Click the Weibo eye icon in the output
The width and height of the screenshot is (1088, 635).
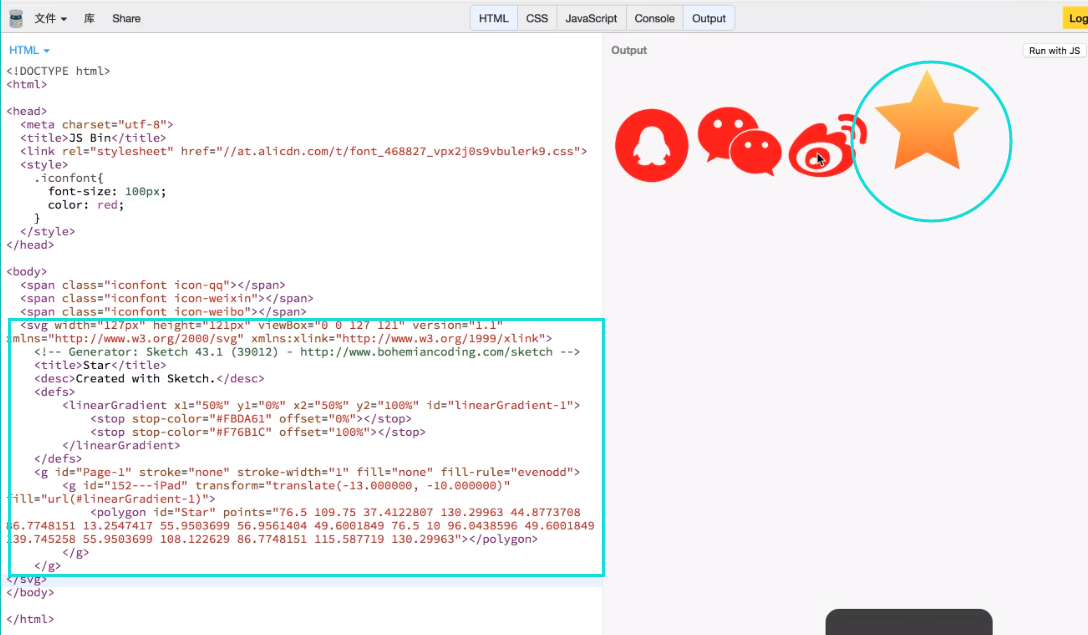click(x=820, y=150)
